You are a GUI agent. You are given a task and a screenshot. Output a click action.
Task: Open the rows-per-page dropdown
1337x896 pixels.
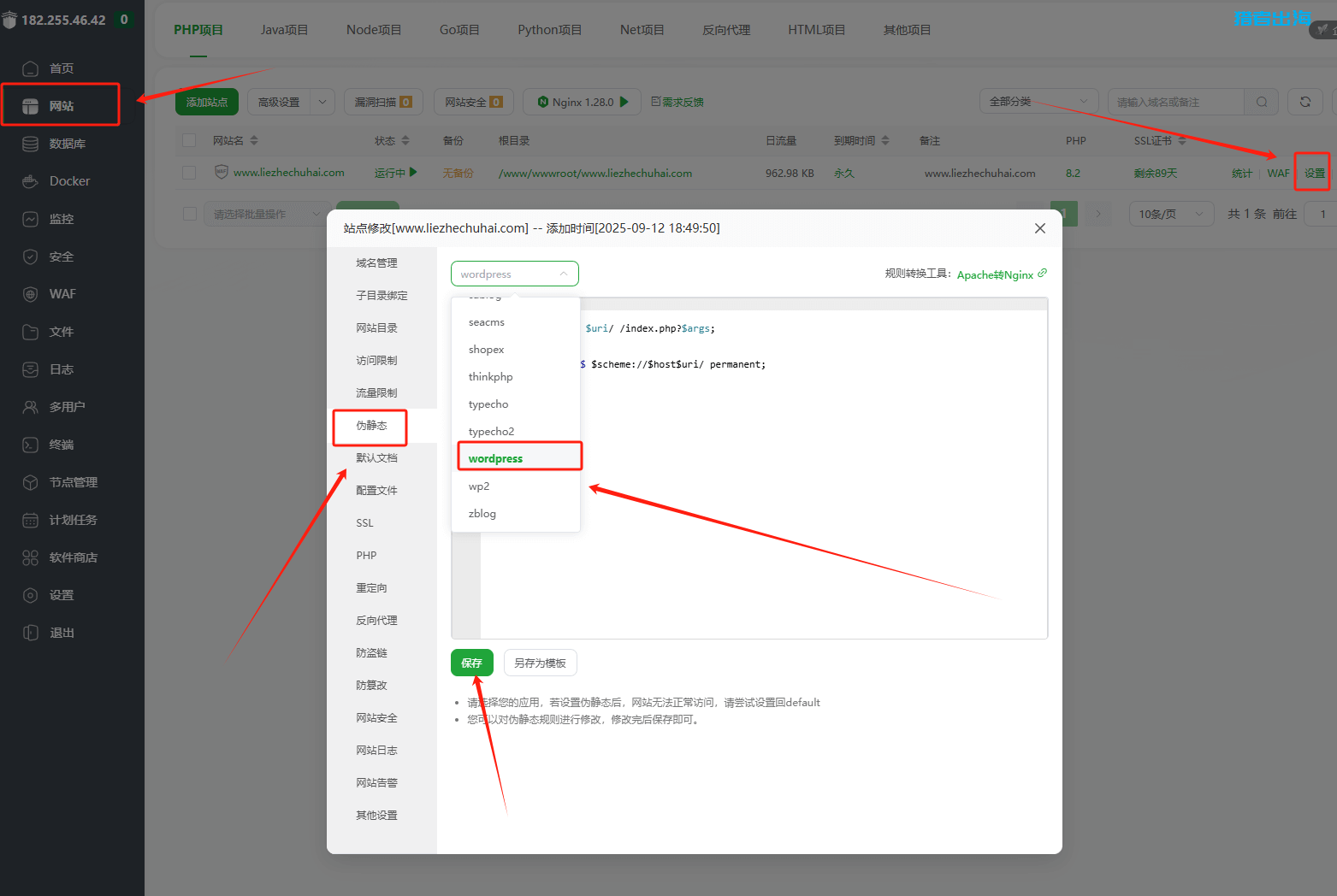[1170, 214]
